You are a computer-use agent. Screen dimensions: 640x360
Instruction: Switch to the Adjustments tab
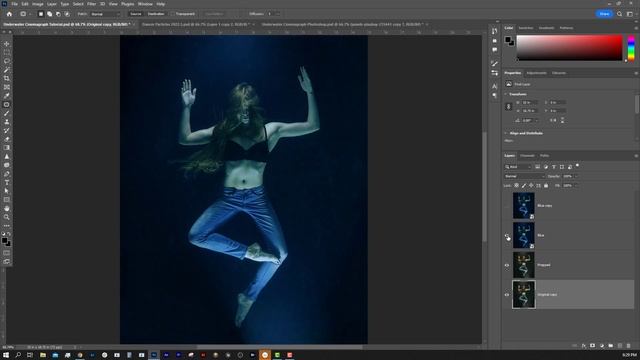pos(536,73)
